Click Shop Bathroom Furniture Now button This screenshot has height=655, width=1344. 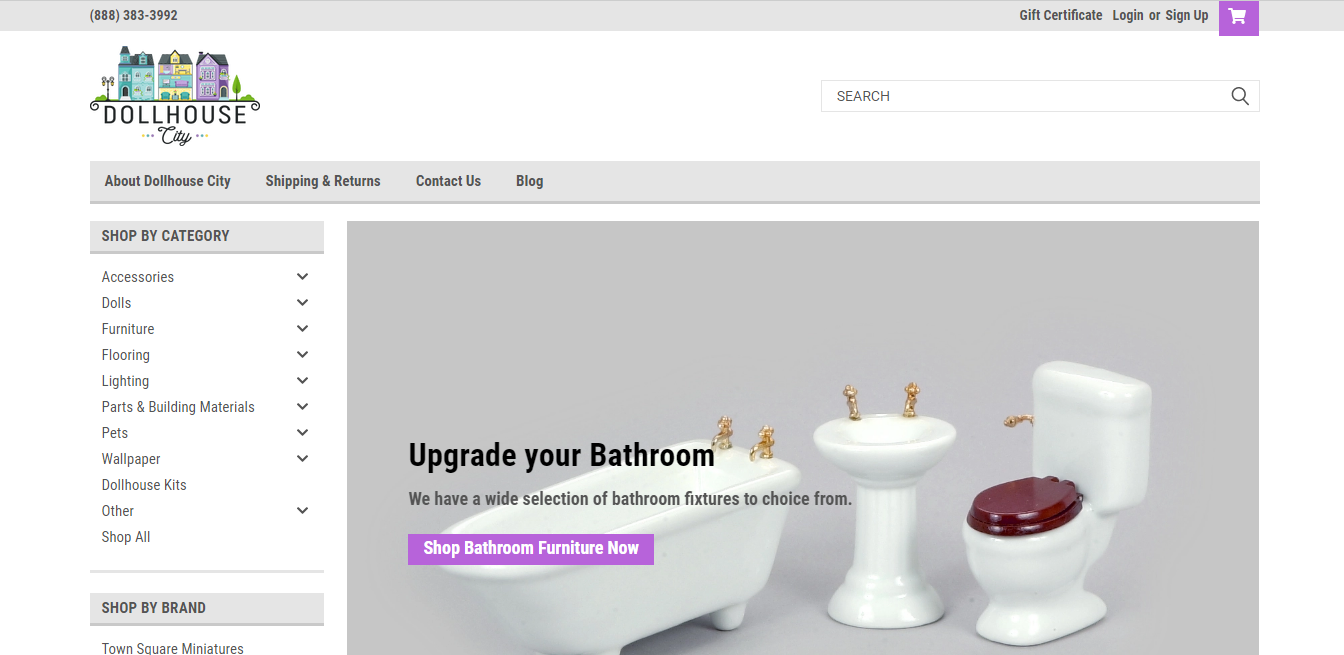coord(531,549)
